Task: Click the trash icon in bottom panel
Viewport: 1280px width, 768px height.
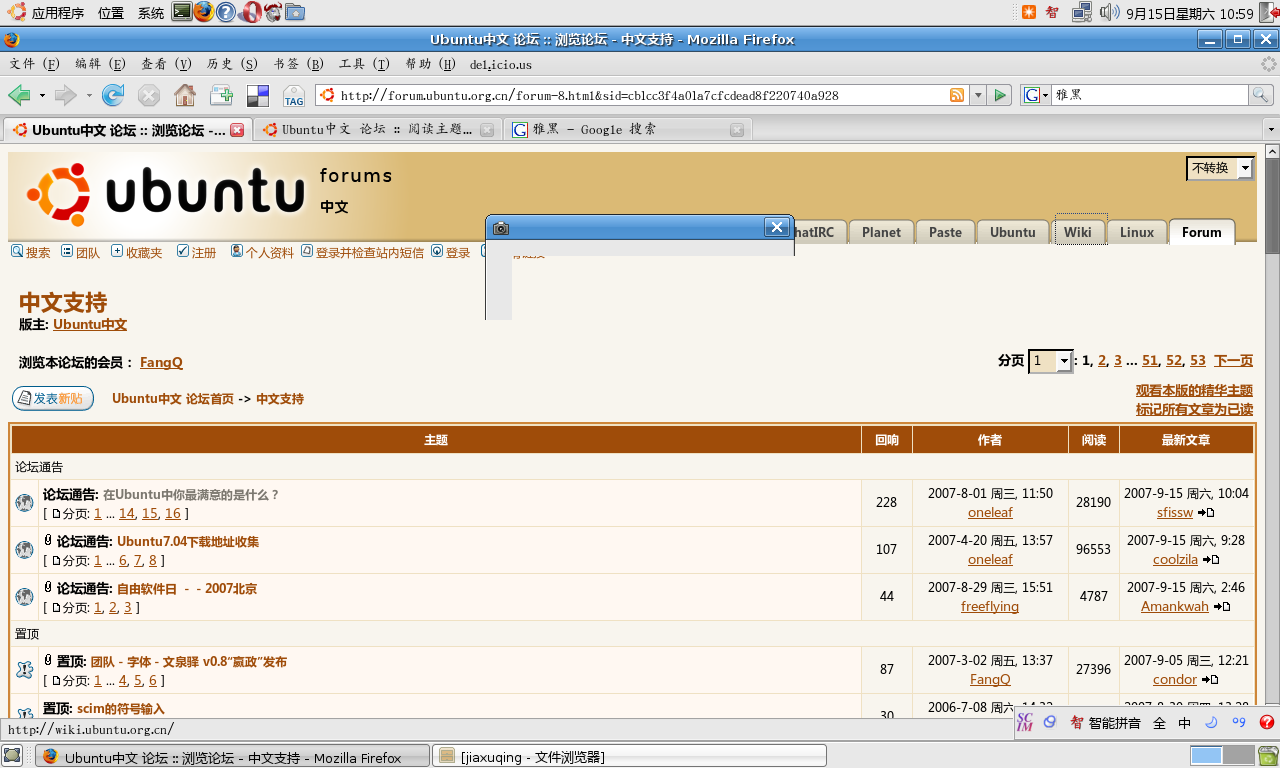Action: (1267, 755)
